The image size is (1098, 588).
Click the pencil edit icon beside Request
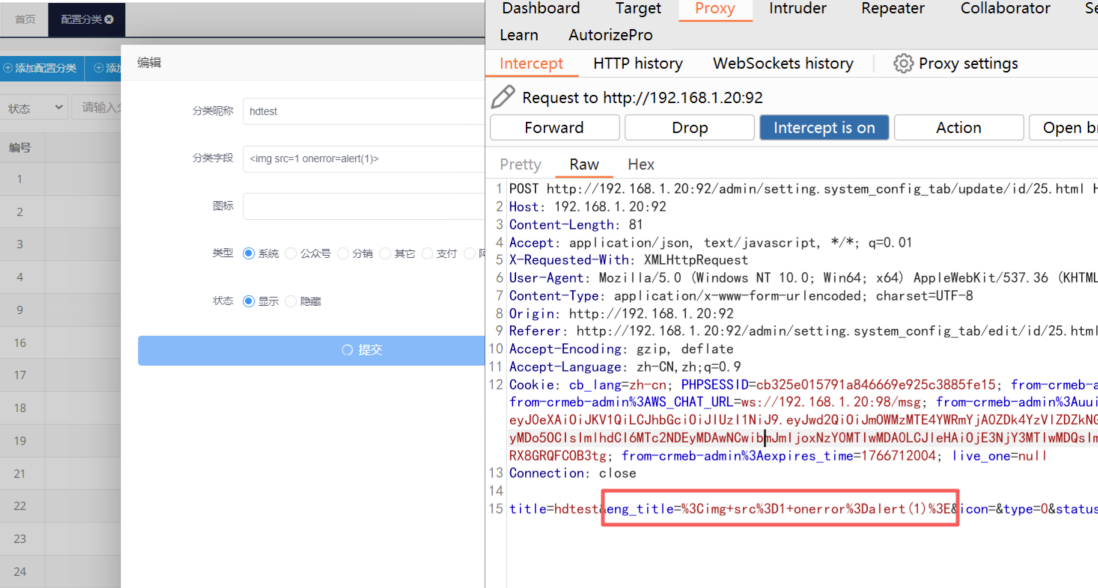click(504, 97)
